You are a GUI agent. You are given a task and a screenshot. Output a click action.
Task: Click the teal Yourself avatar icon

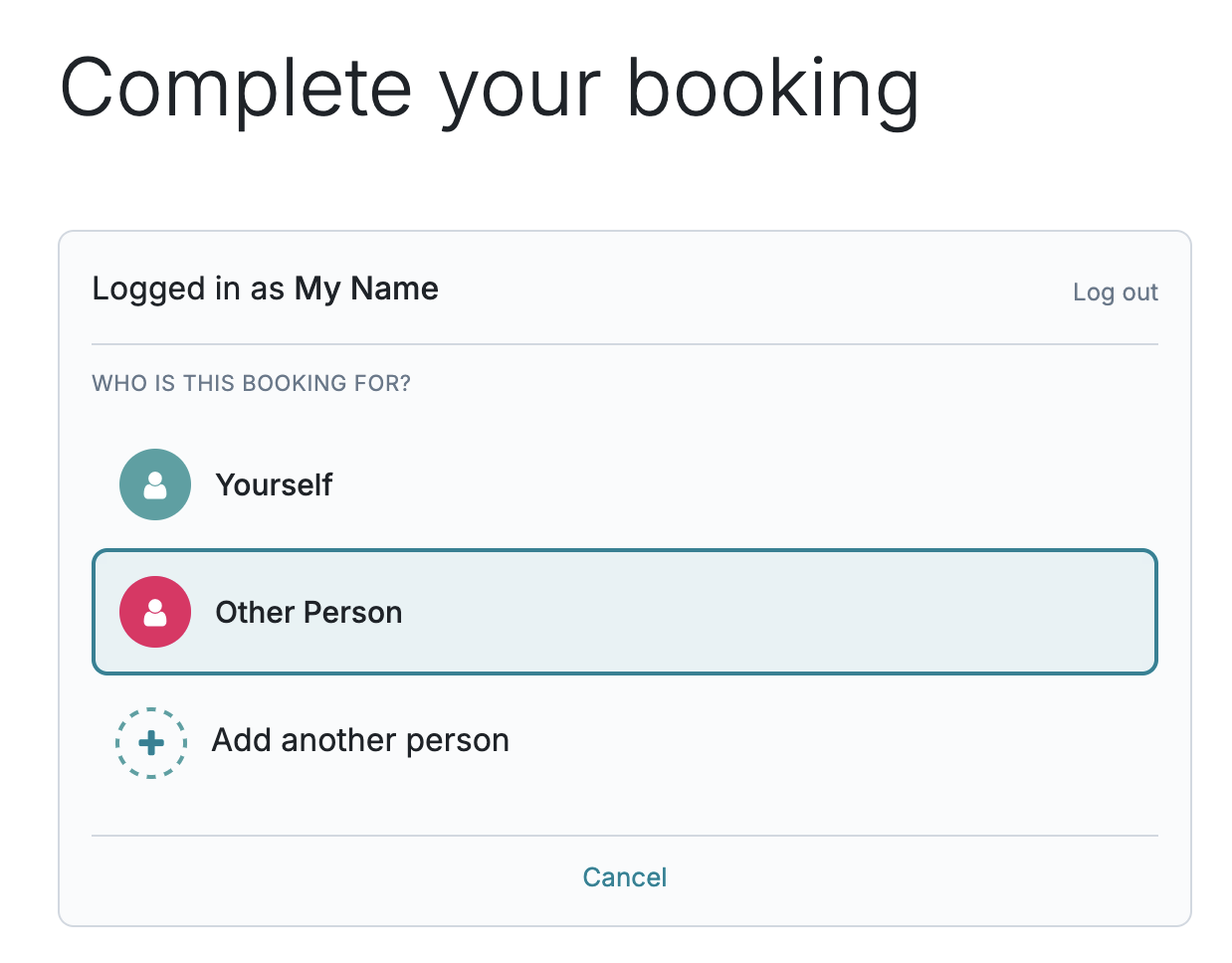tap(155, 484)
